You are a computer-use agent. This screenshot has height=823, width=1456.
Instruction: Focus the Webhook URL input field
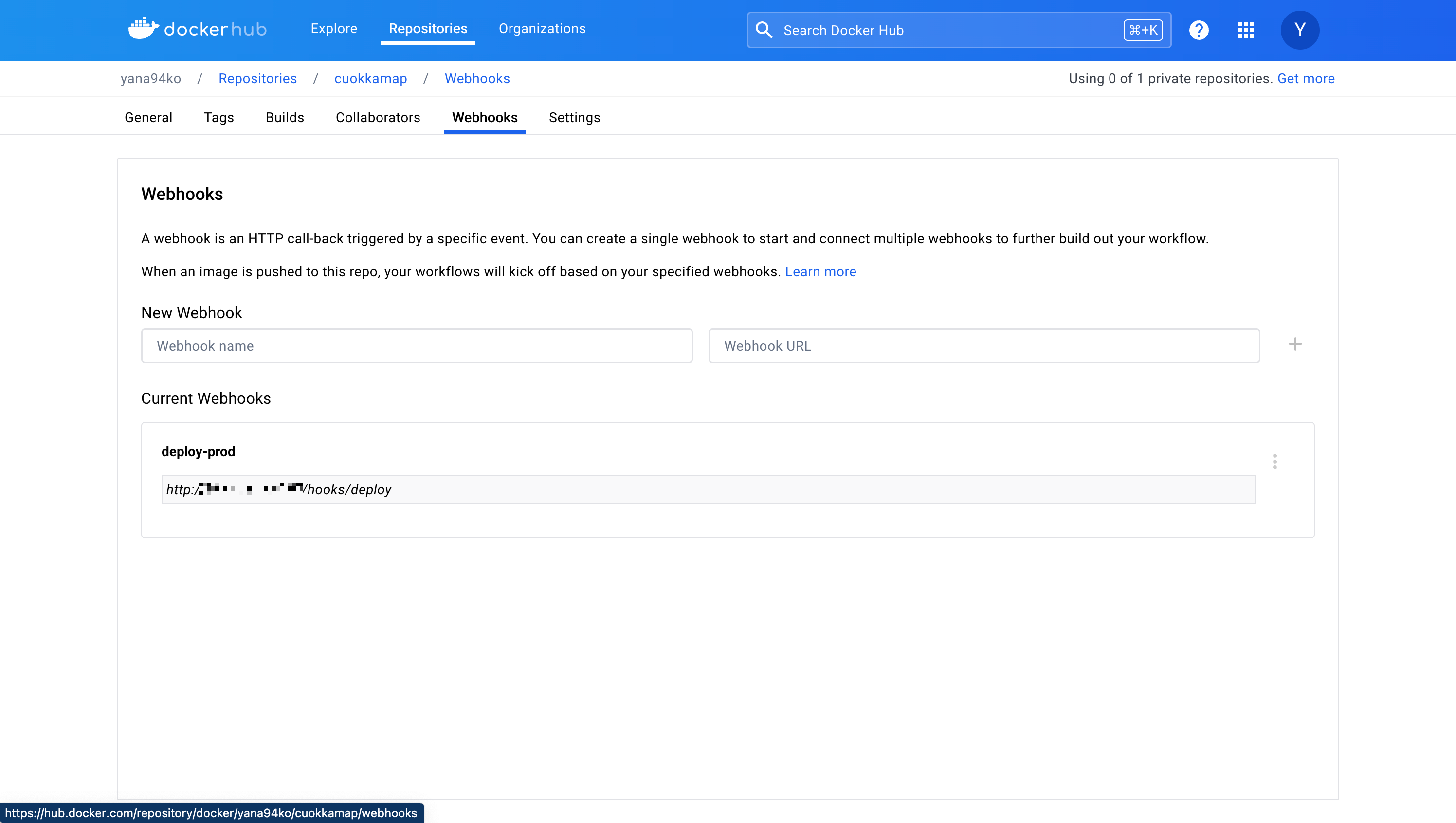[x=984, y=346]
